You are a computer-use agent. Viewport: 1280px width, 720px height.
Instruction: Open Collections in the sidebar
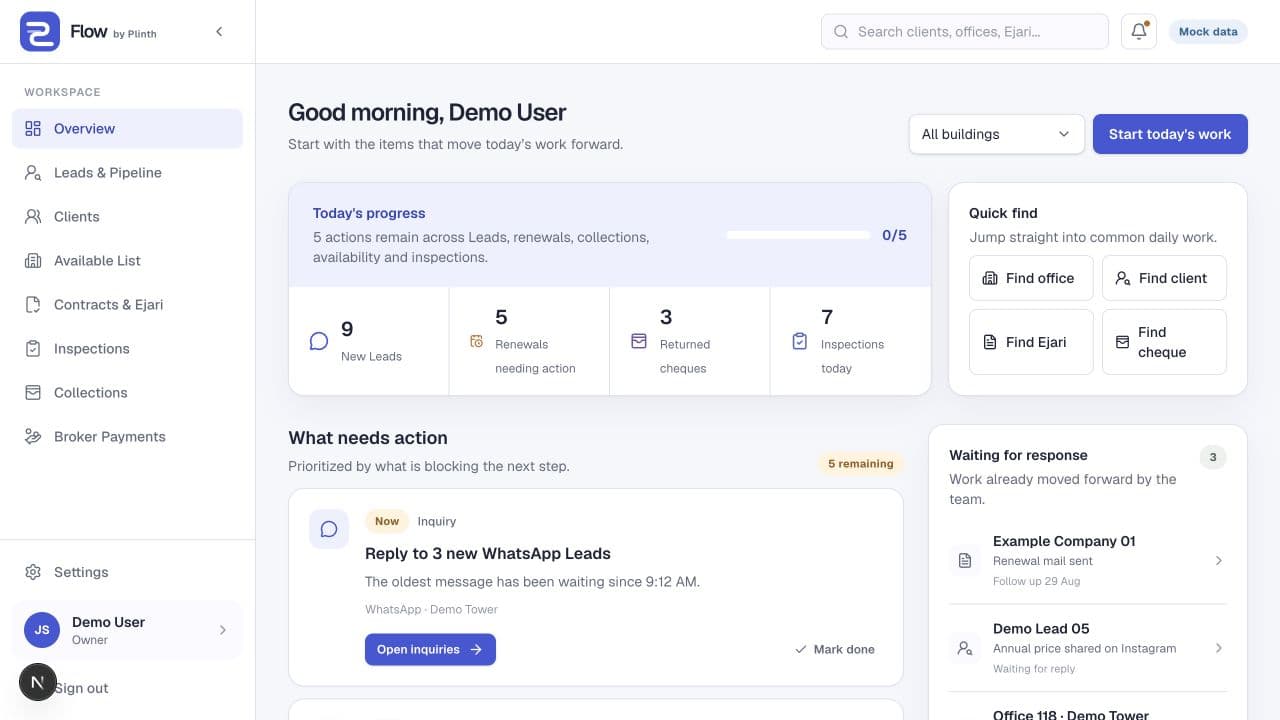click(x=127, y=392)
